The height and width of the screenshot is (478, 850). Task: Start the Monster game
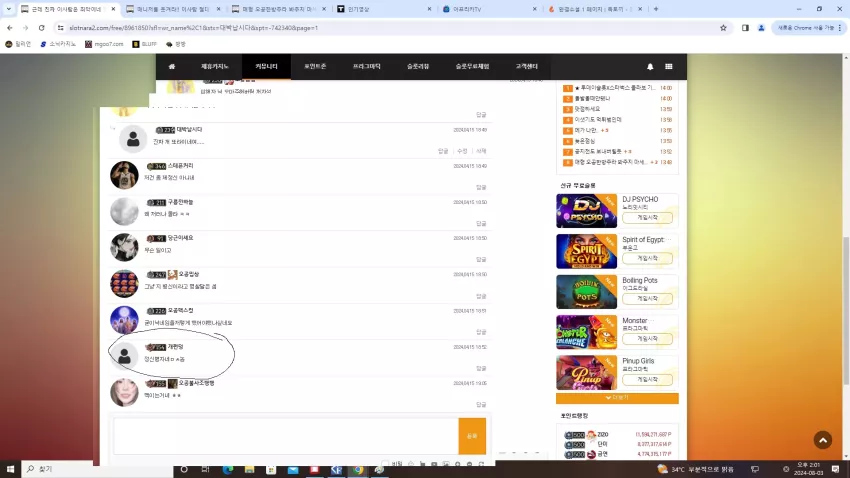pos(647,339)
